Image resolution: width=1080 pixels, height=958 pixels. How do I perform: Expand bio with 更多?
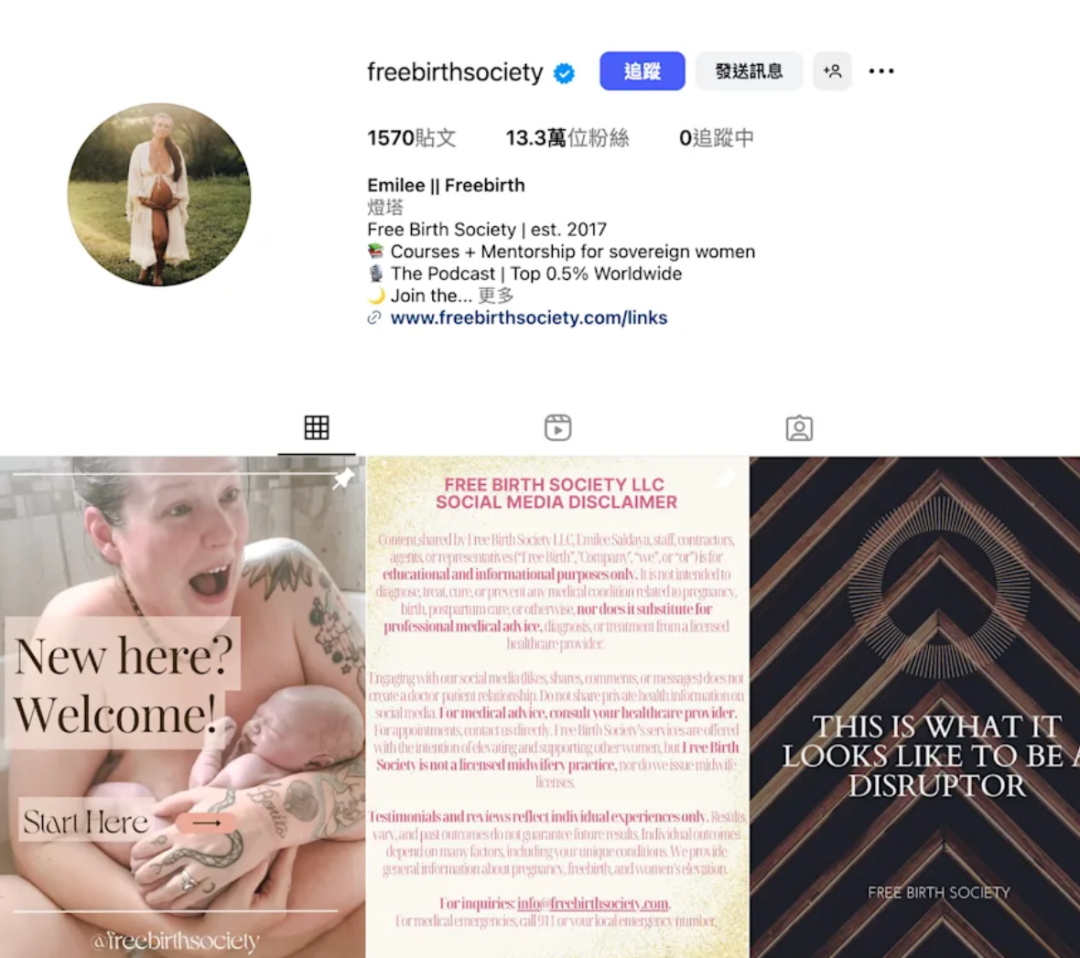[x=496, y=295]
